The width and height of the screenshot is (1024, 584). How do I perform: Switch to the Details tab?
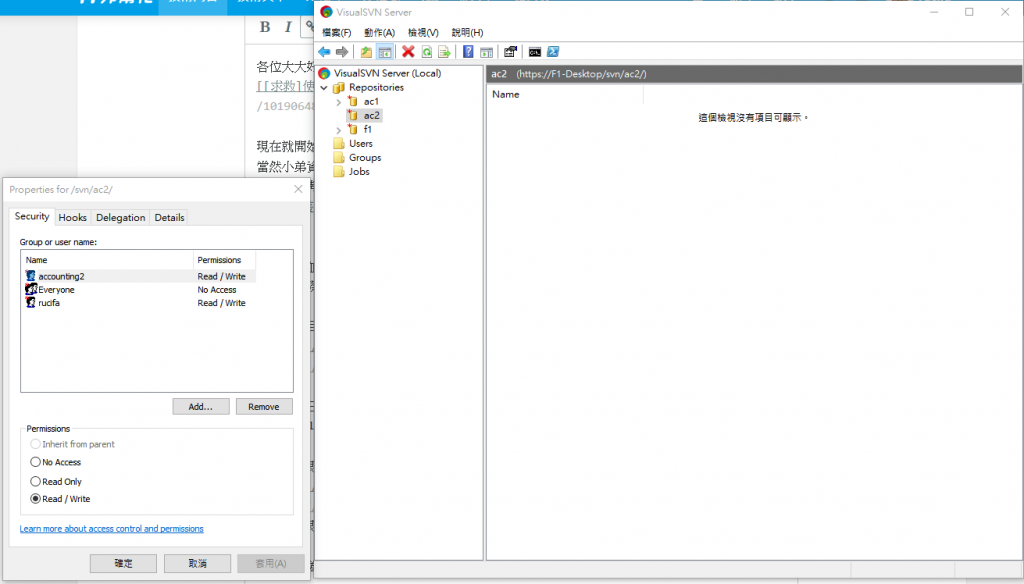click(169, 218)
